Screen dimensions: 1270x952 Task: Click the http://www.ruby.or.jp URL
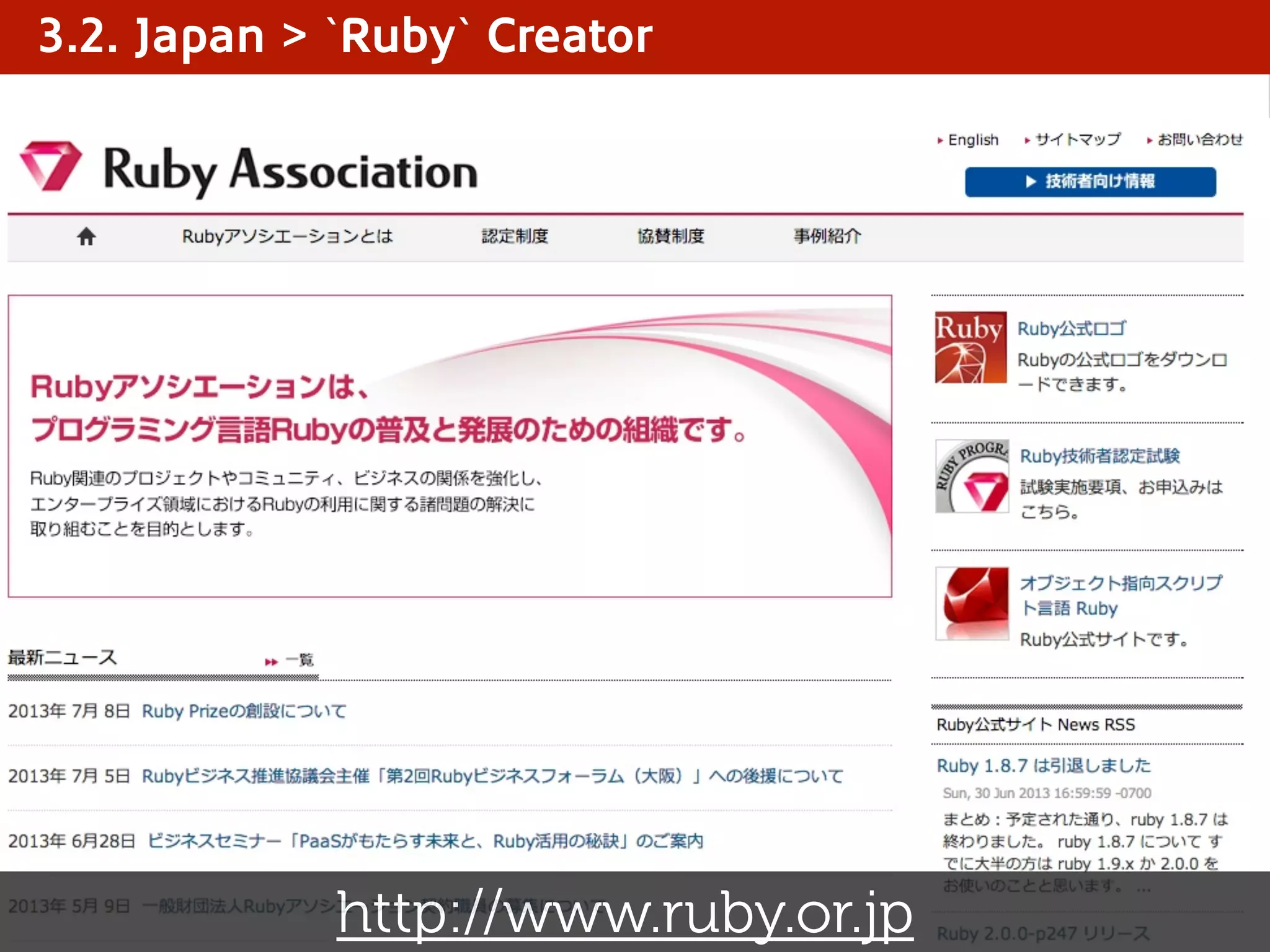[624, 916]
